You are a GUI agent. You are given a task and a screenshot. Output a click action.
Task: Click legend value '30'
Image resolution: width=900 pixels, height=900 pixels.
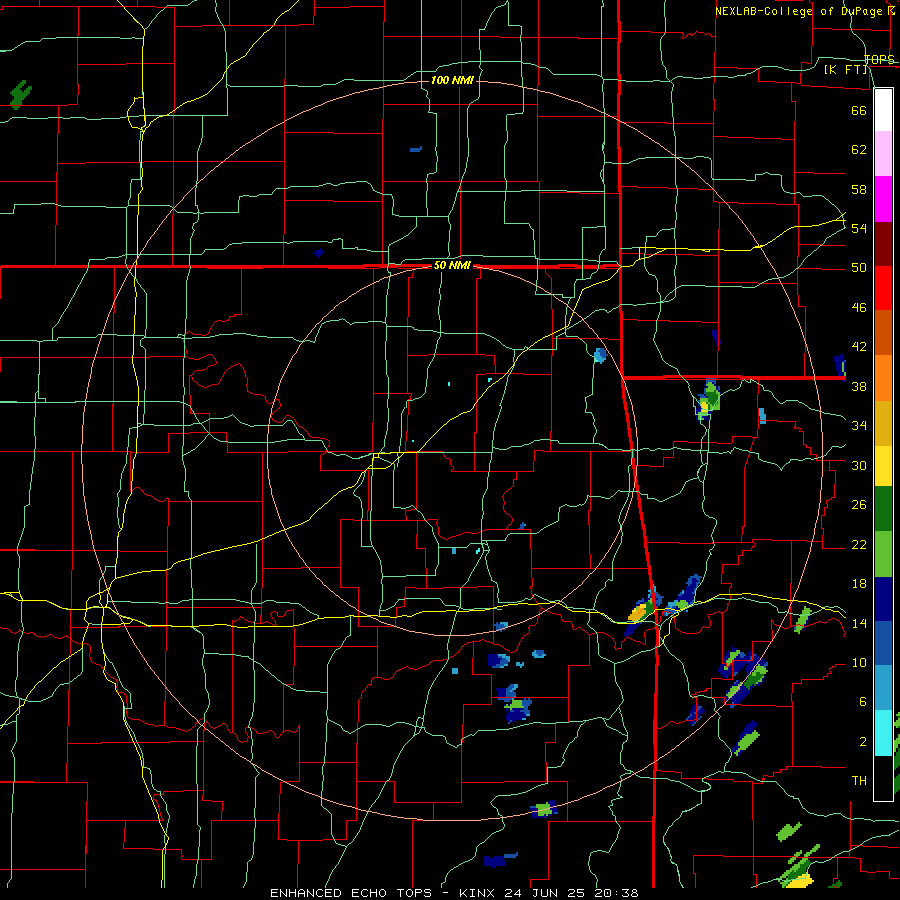(x=859, y=465)
